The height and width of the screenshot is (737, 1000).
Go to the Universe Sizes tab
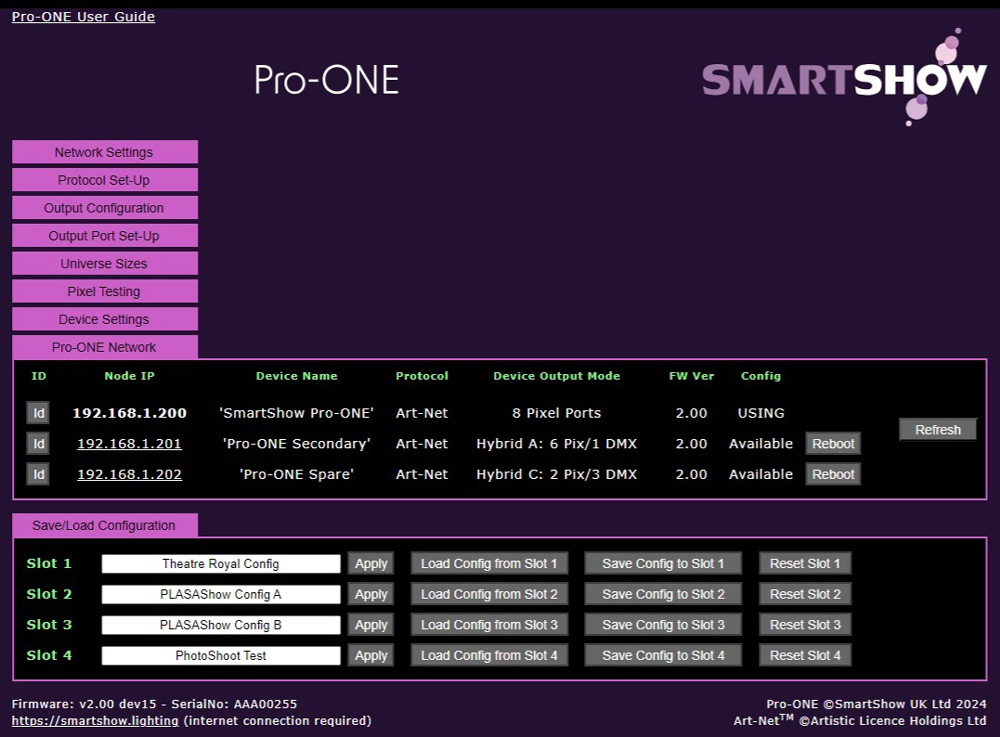pos(104,264)
